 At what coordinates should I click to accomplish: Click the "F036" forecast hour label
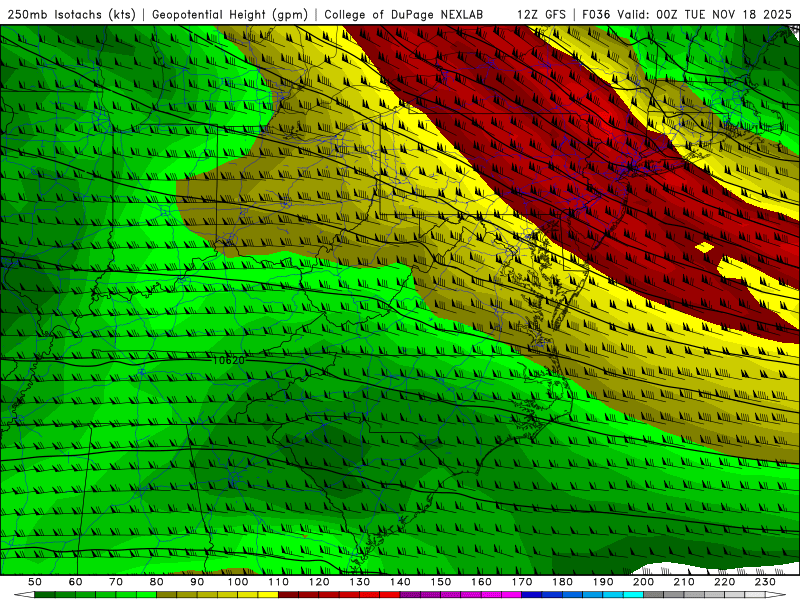pos(596,14)
